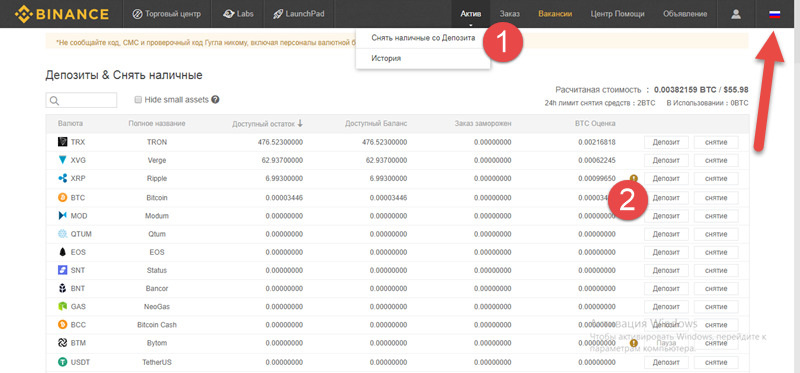800x373 pixels.
Task: Click снятие button for SNT
Action: coord(716,270)
